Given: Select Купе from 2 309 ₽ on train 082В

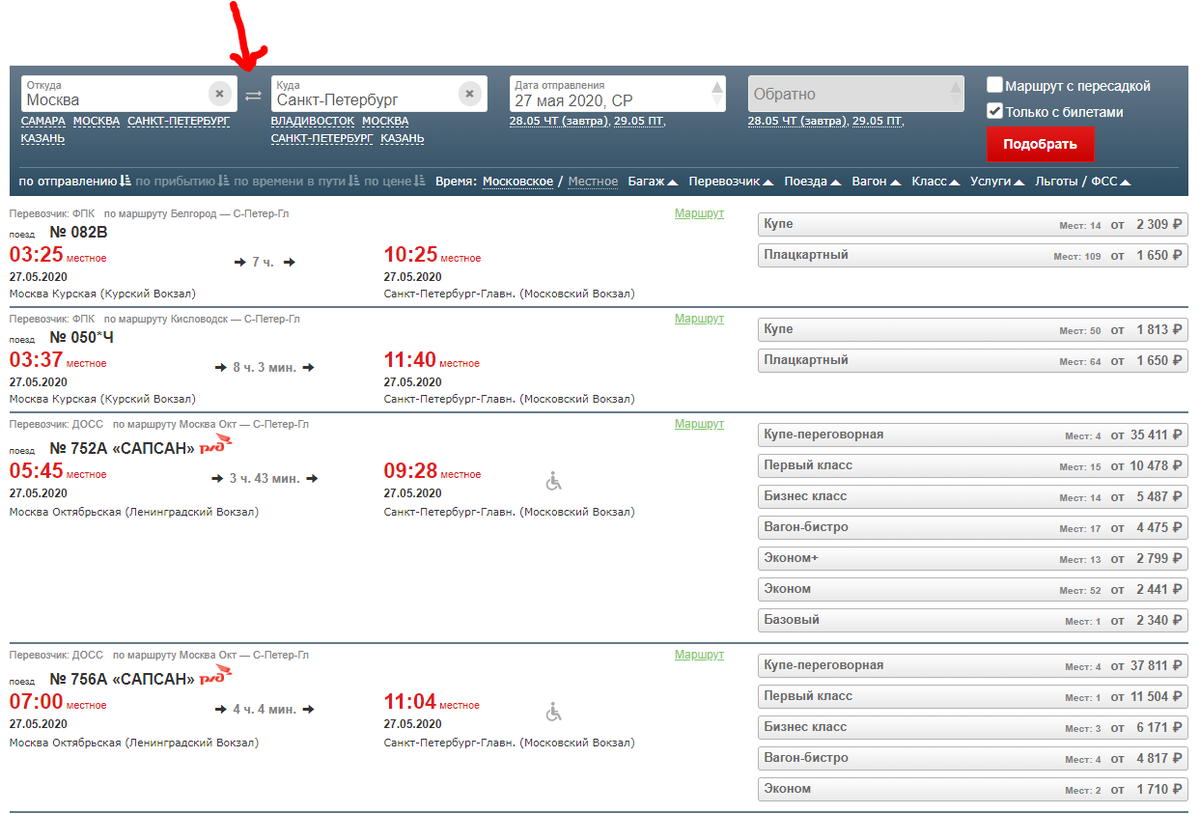Looking at the screenshot, I should [x=973, y=225].
